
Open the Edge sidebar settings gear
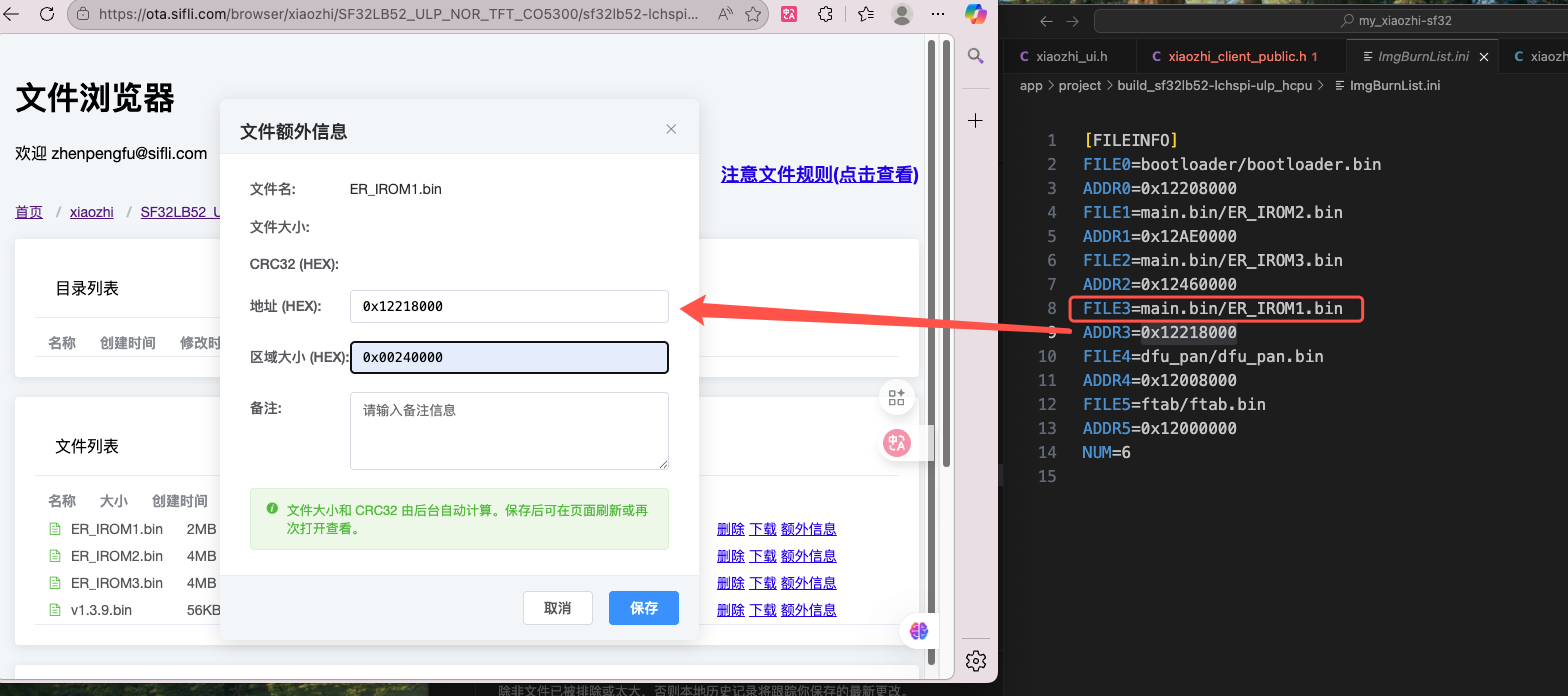[x=976, y=660]
